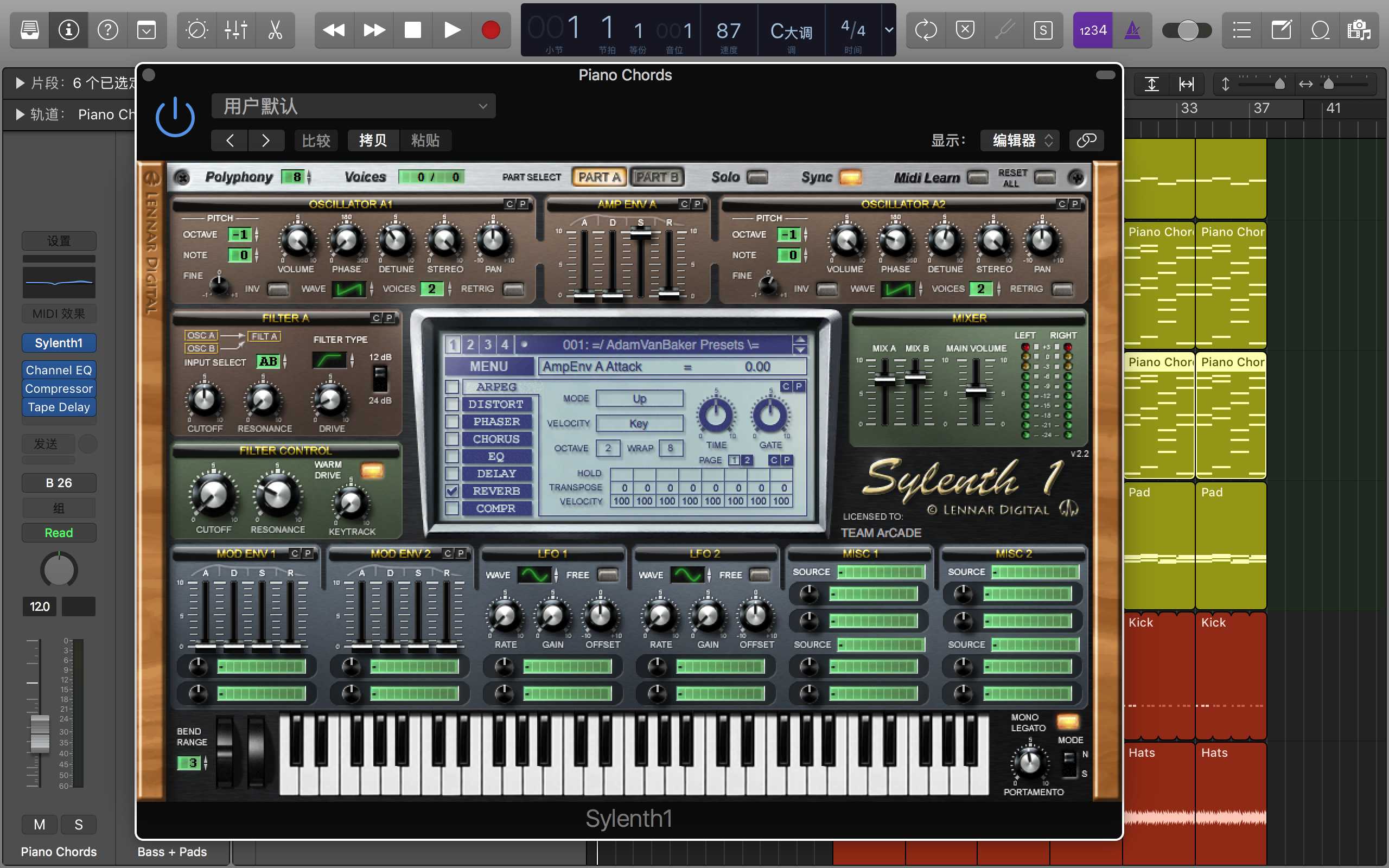Toggle the Sync switch in Sylenth1

(x=850, y=177)
